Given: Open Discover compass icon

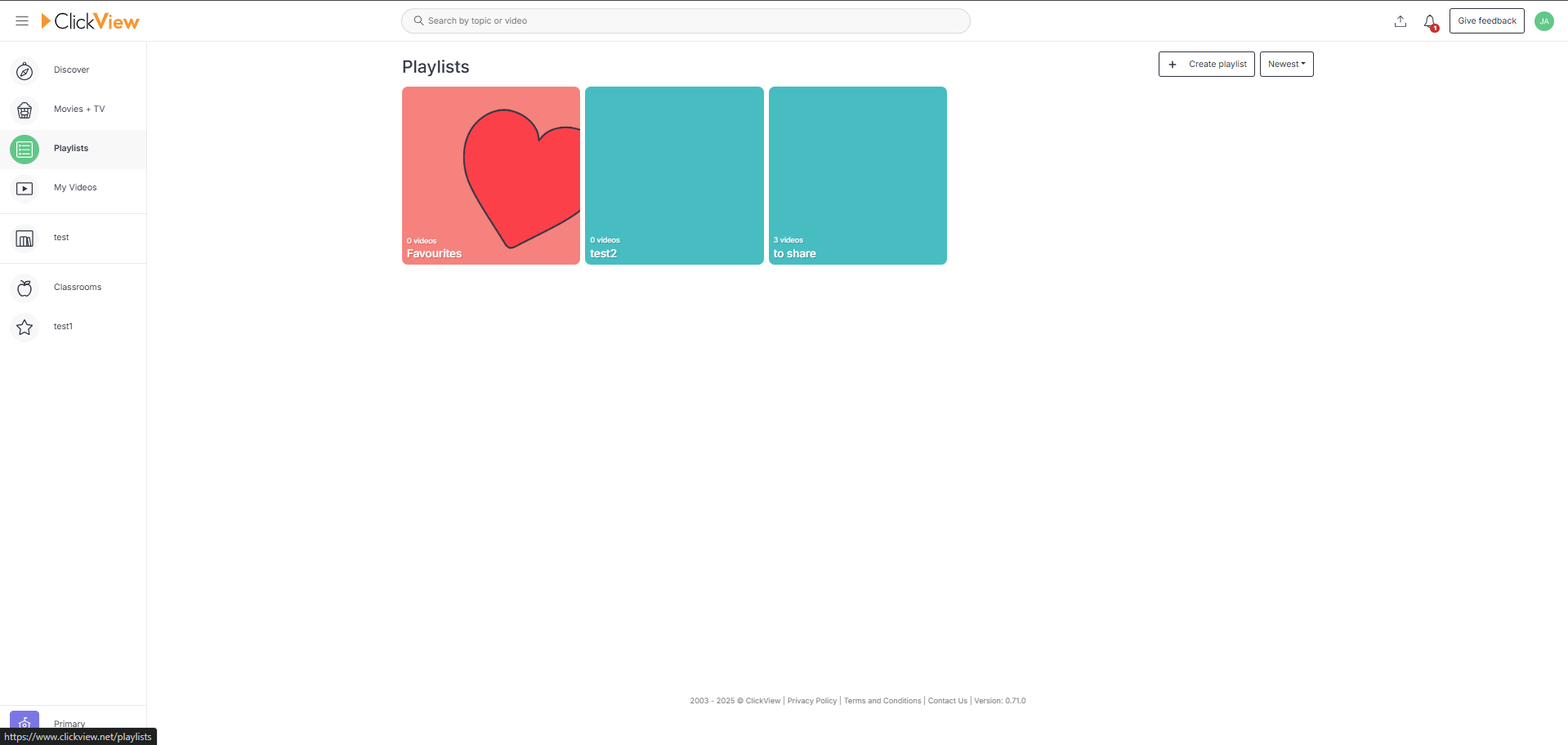Looking at the screenshot, I should pyautogui.click(x=25, y=71).
